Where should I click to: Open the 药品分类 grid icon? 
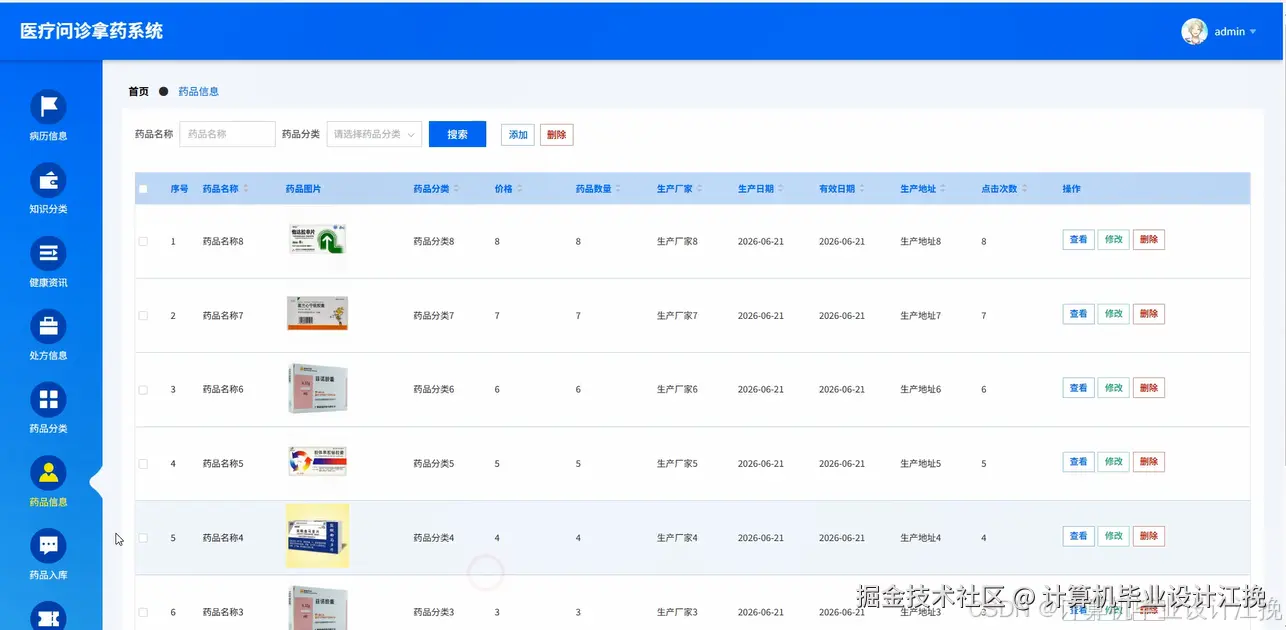(47, 401)
